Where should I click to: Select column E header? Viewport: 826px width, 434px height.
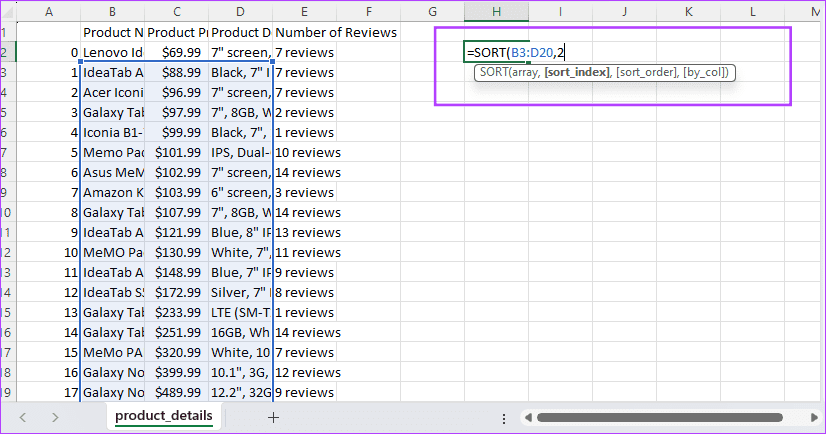point(304,12)
